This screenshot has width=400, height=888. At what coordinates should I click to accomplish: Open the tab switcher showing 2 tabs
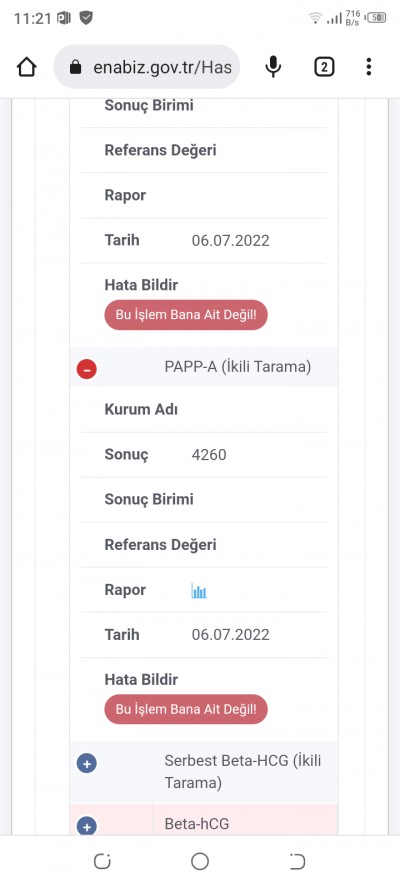pyautogui.click(x=324, y=67)
